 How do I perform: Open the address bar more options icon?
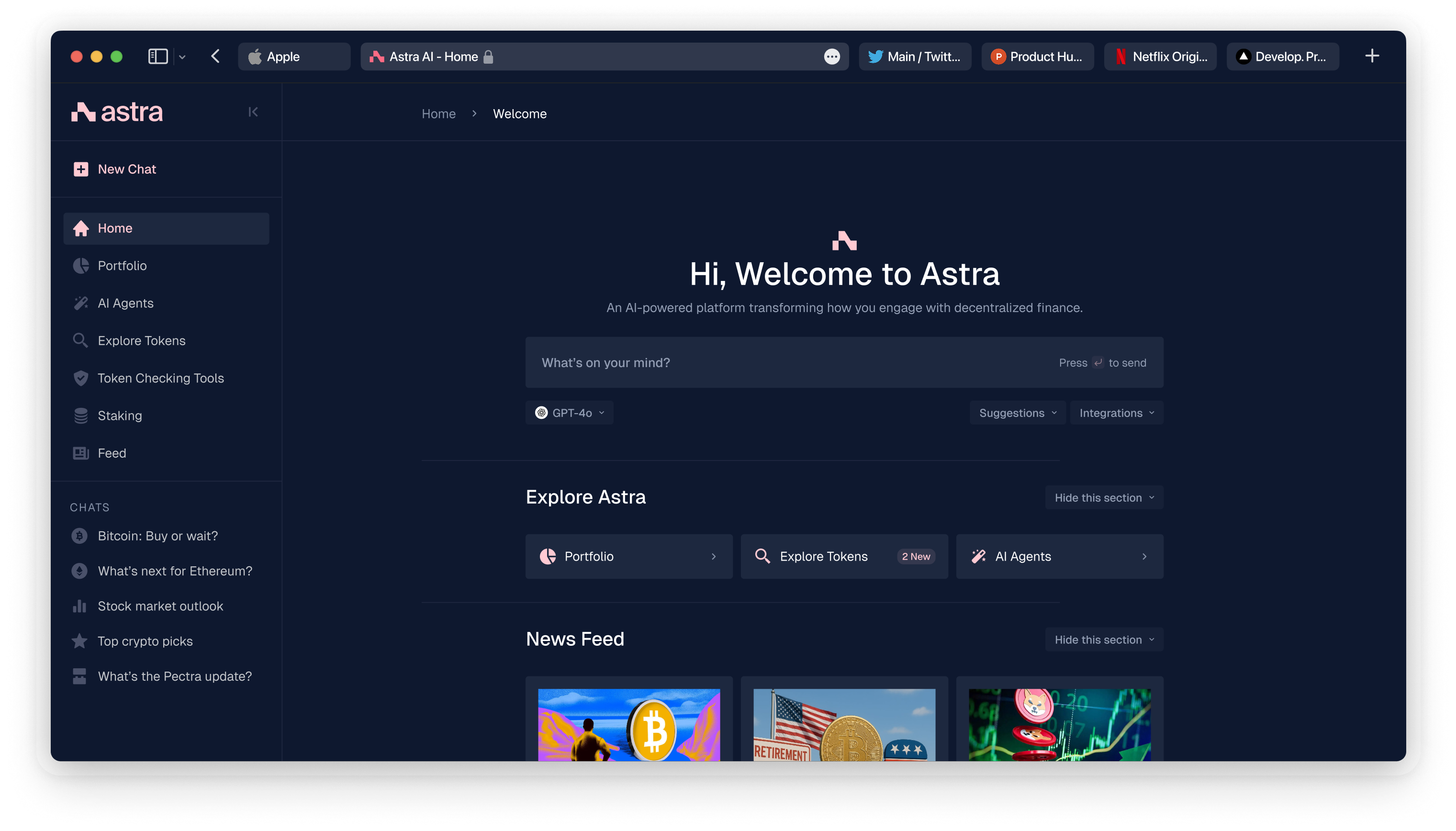point(832,56)
